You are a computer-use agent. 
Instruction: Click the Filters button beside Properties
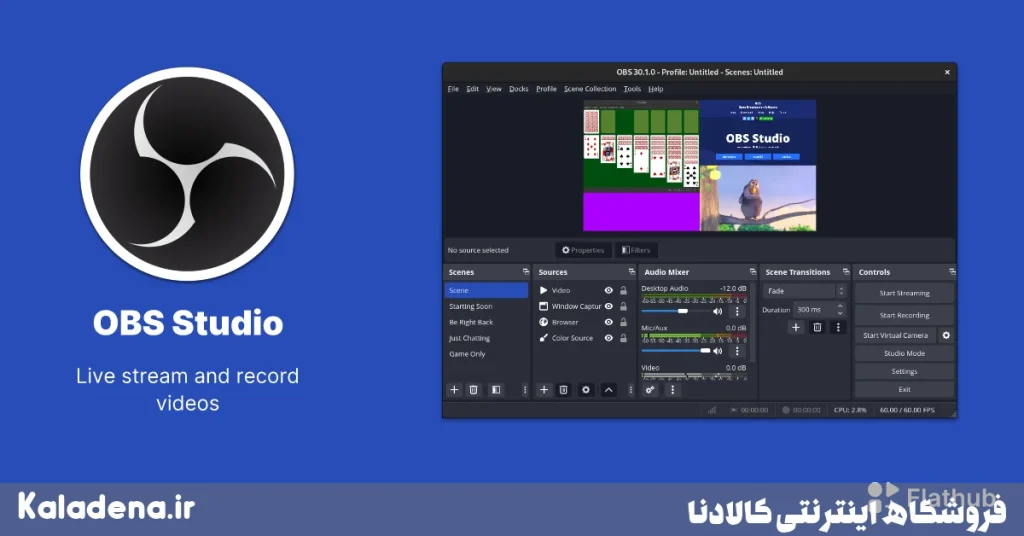tap(636, 250)
